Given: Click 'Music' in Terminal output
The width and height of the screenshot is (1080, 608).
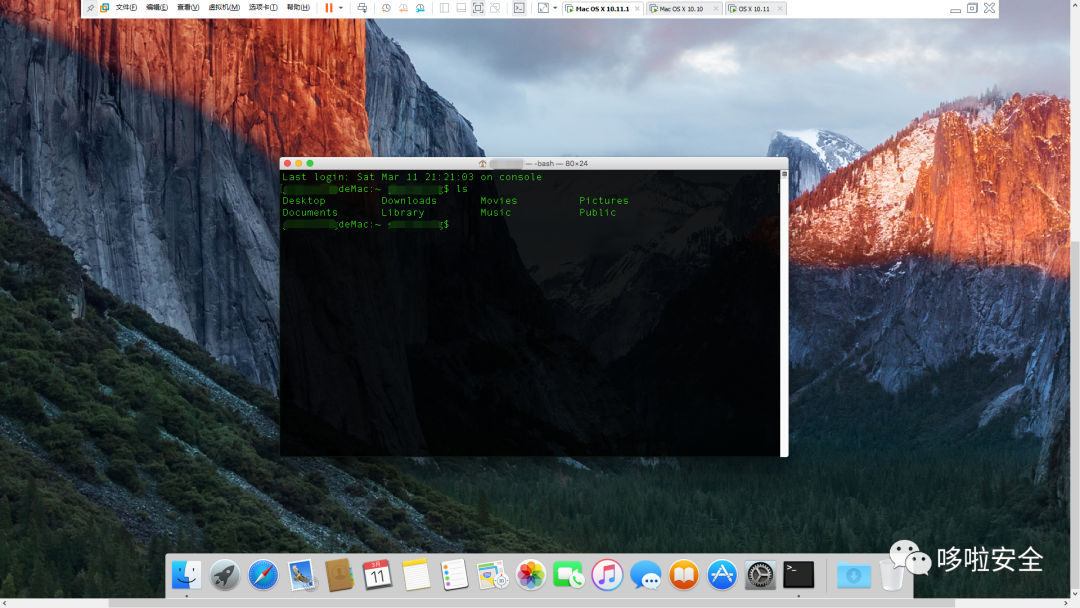Looking at the screenshot, I should pyautogui.click(x=495, y=212).
